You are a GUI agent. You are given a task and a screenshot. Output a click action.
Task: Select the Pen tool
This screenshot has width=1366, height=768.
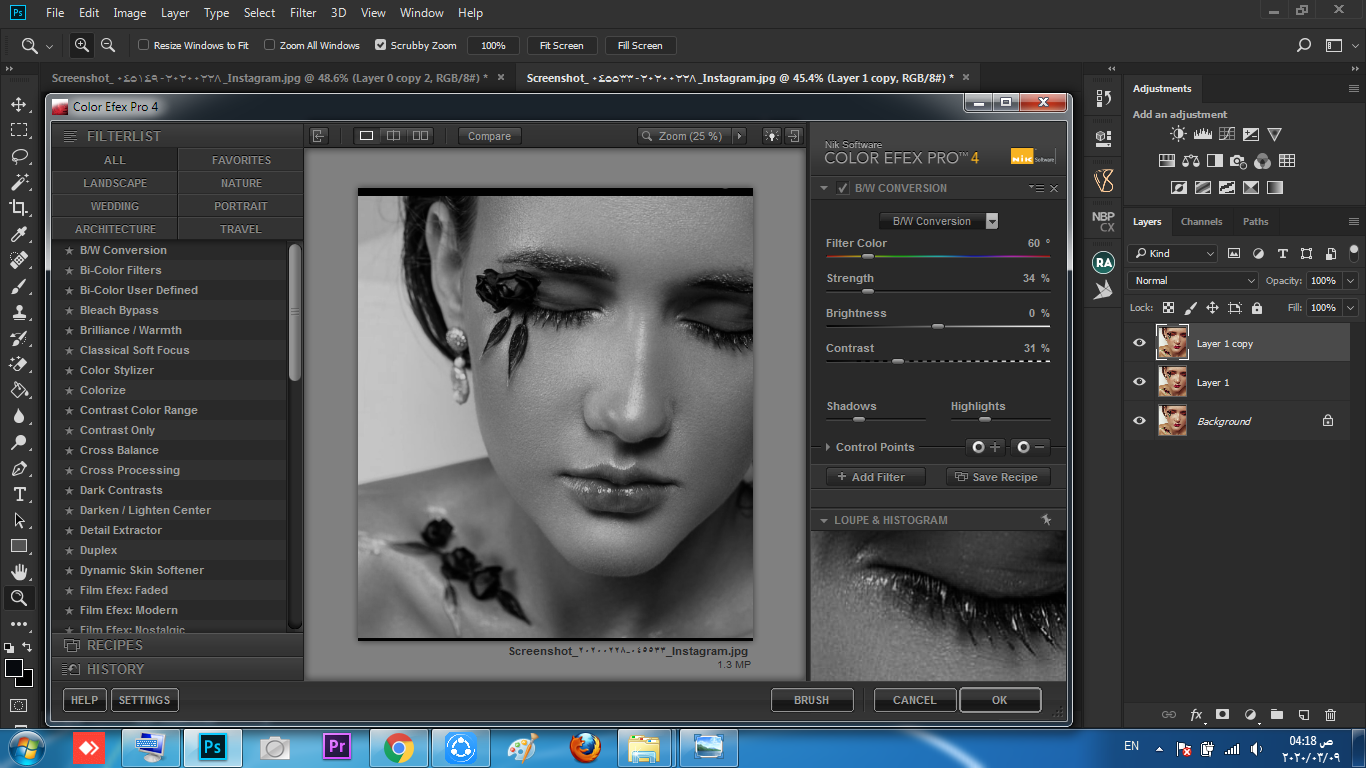(19, 468)
